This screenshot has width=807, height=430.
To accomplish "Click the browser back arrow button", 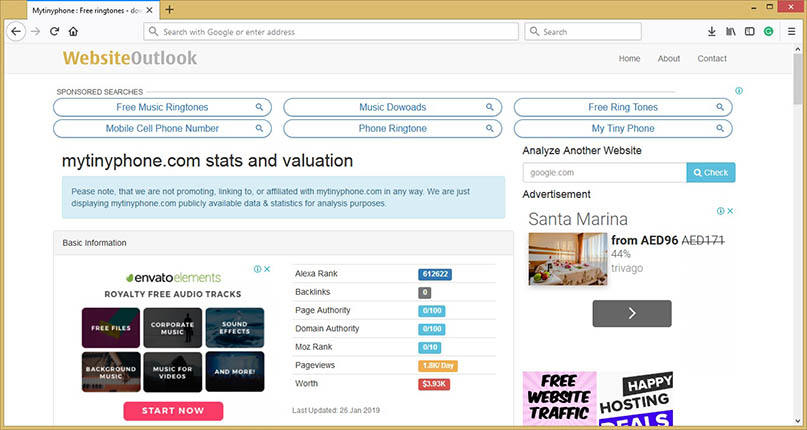I will (x=17, y=31).
